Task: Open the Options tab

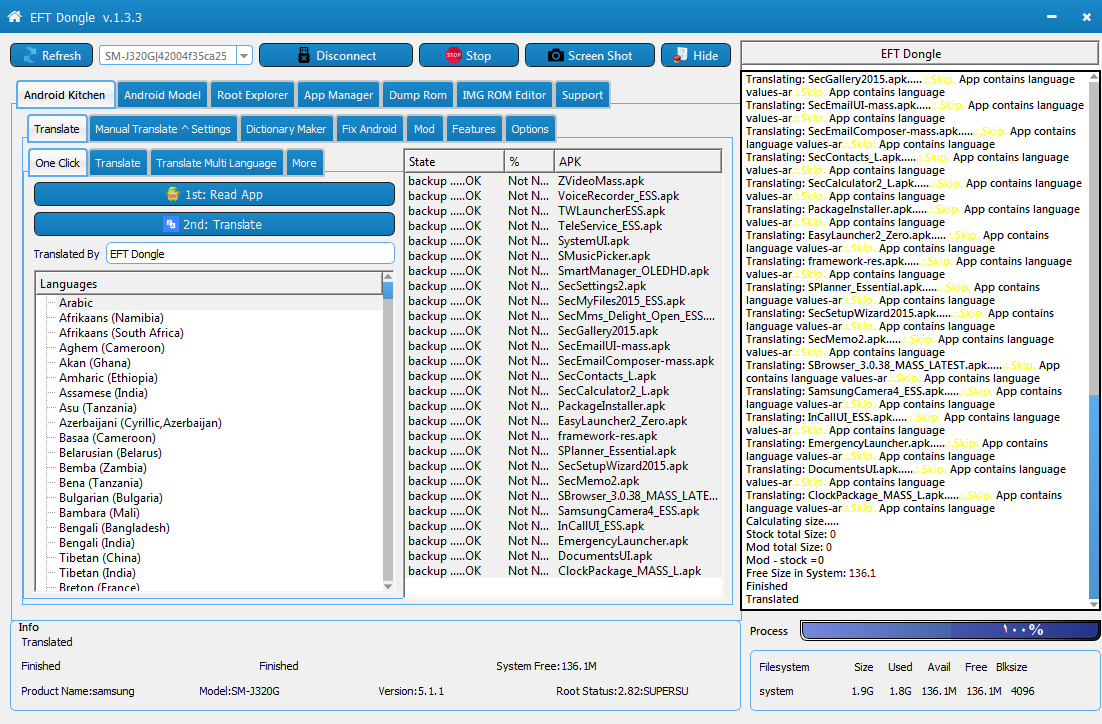Action: pos(530,129)
